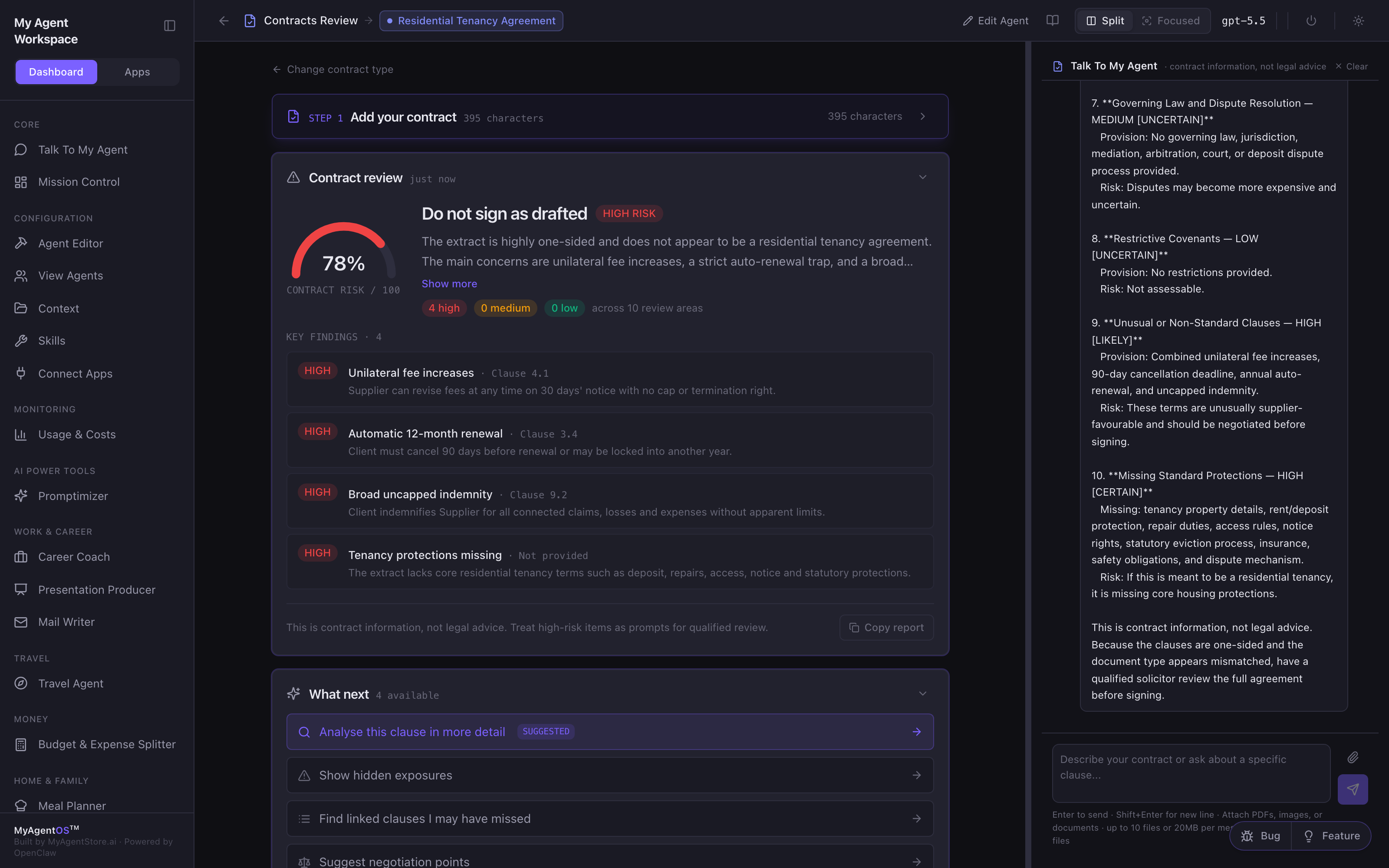The image size is (1389, 868).
Task: Click Residential Tenancy Agreement breadcrumb chip
Action: click(471, 21)
